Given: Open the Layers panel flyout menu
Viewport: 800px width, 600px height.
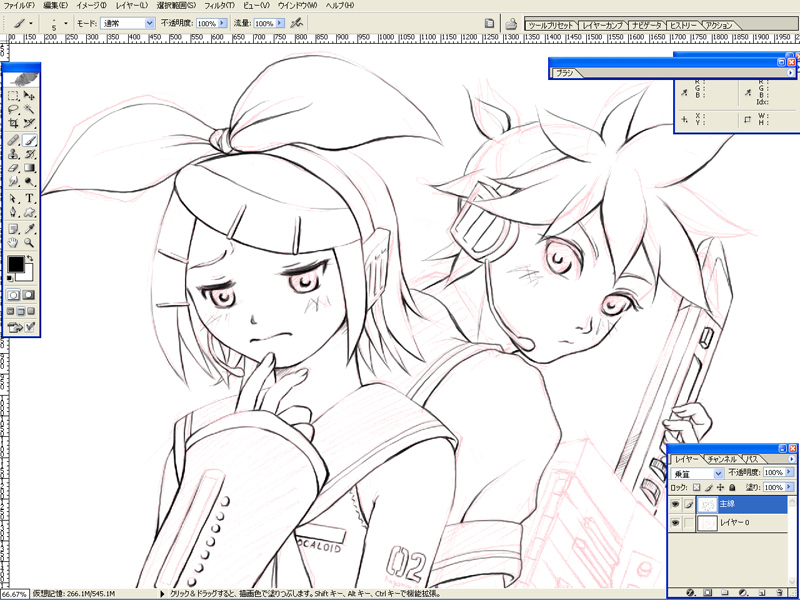Looking at the screenshot, I should 791,459.
